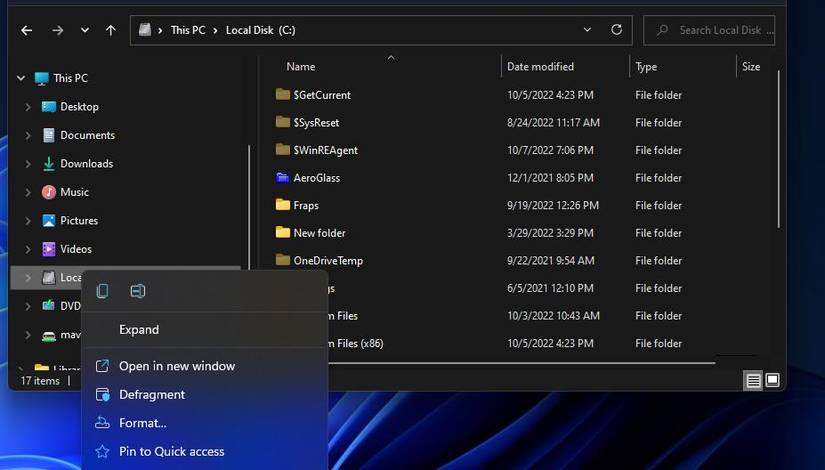Click the vertical scrollbar of file list
This screenshot has width=825, height=470.
(779, 150)
